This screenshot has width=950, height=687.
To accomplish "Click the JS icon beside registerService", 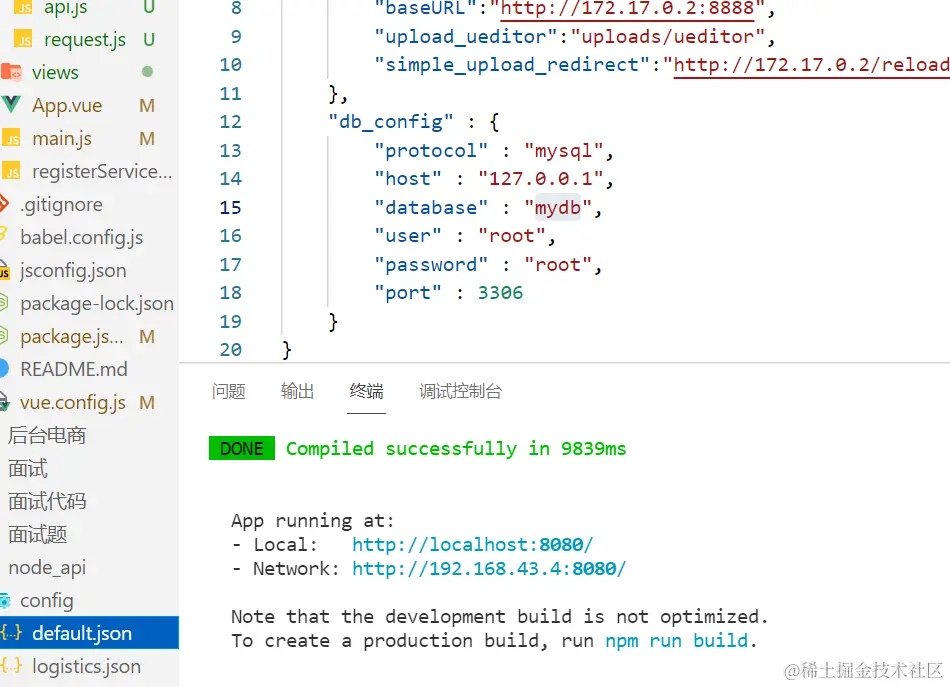I will pyautogui.click(x=12, y=171).
